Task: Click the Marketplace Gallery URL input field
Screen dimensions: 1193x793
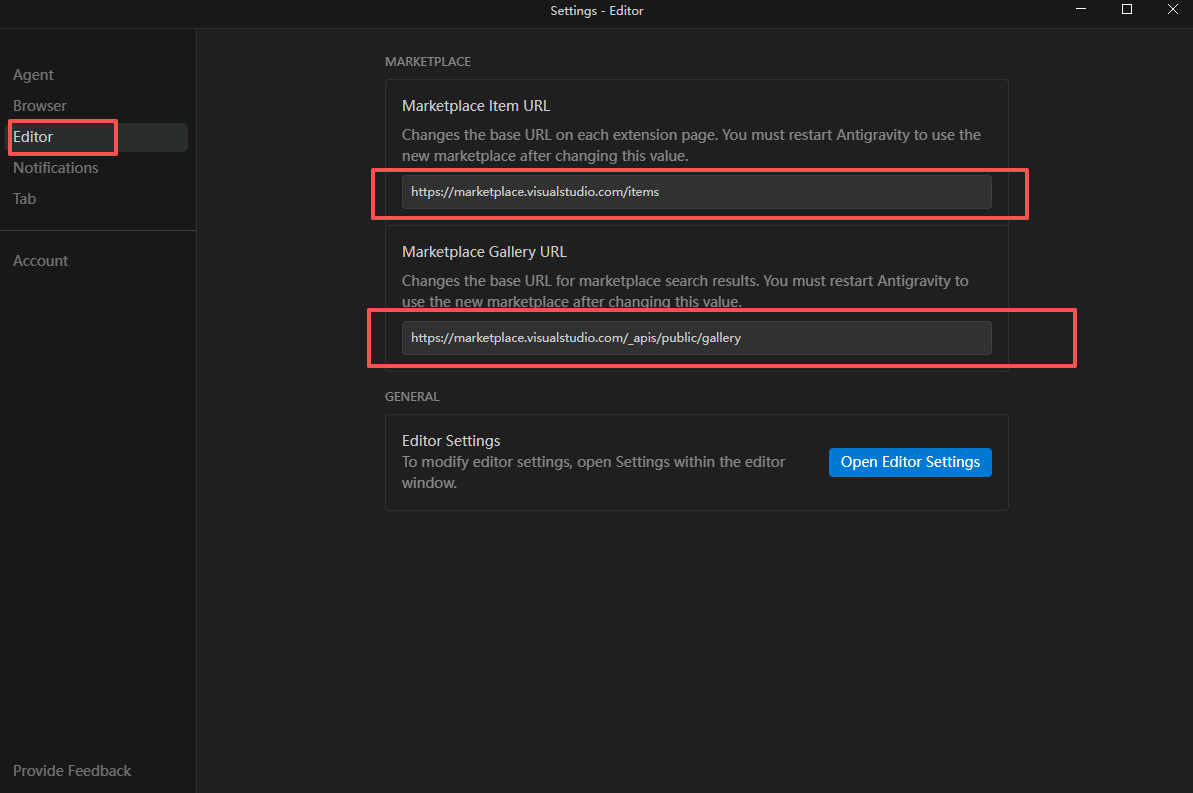Action: click(x=696, y=337)
